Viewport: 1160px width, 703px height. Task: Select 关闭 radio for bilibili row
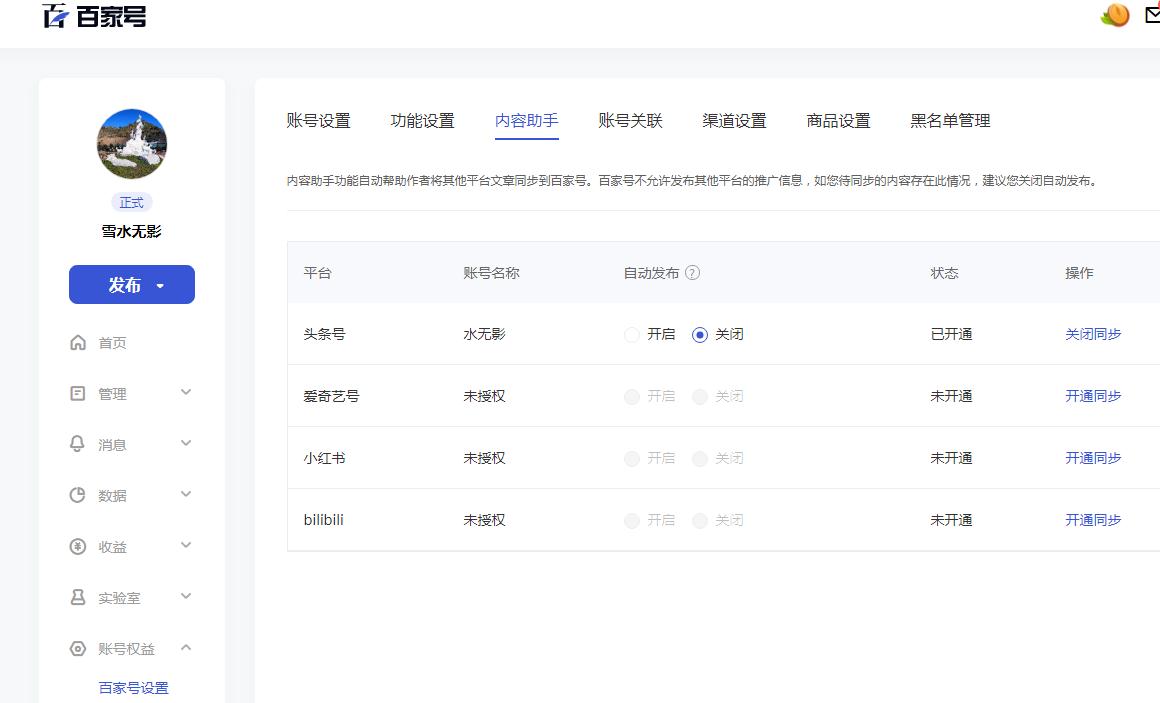pos(700,521)
